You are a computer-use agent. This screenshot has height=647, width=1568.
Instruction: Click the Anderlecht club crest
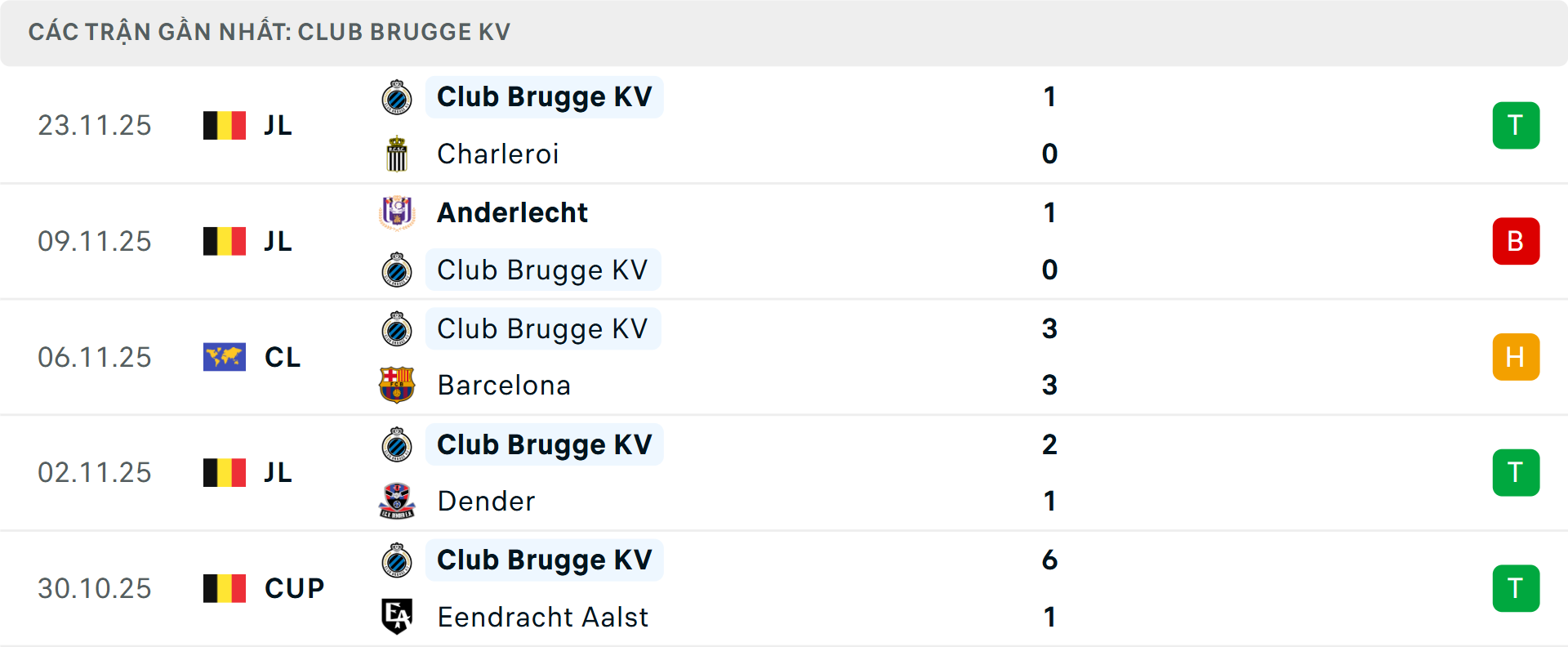[x=397, y=212]
